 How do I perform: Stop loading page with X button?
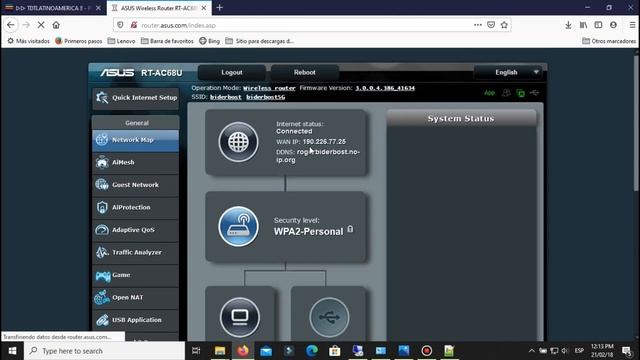click(41, 25)
